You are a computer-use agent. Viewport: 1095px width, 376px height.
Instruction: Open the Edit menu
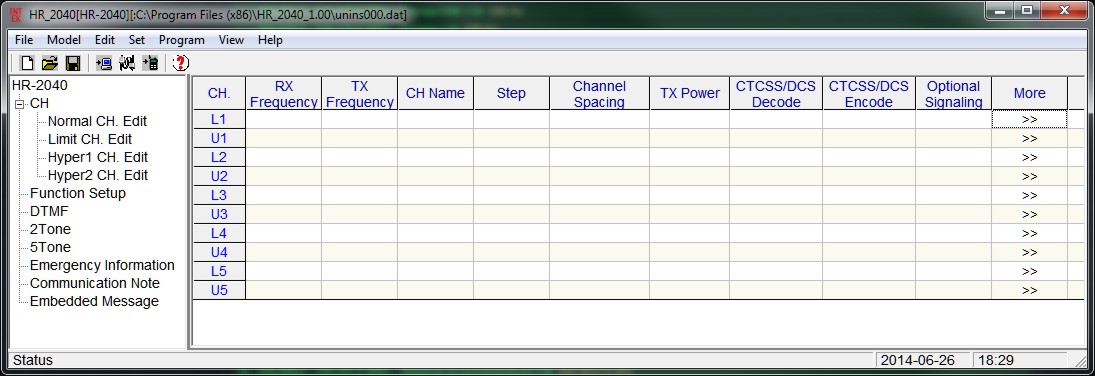pyautogui.click(x=105, y=40)
